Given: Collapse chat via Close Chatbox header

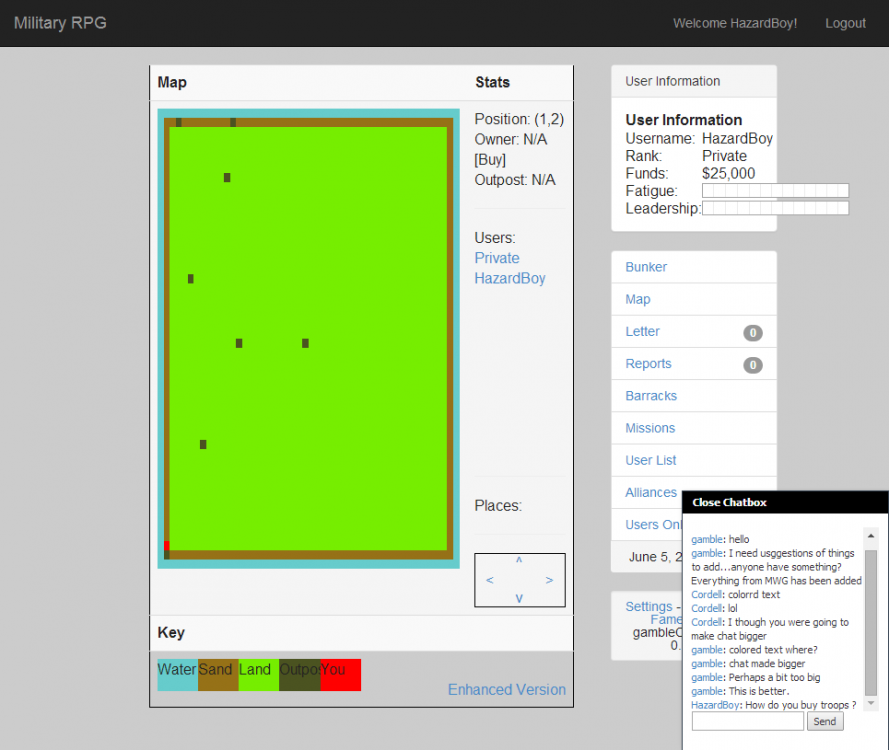Looking at the screenshot, I should point(729,502).
